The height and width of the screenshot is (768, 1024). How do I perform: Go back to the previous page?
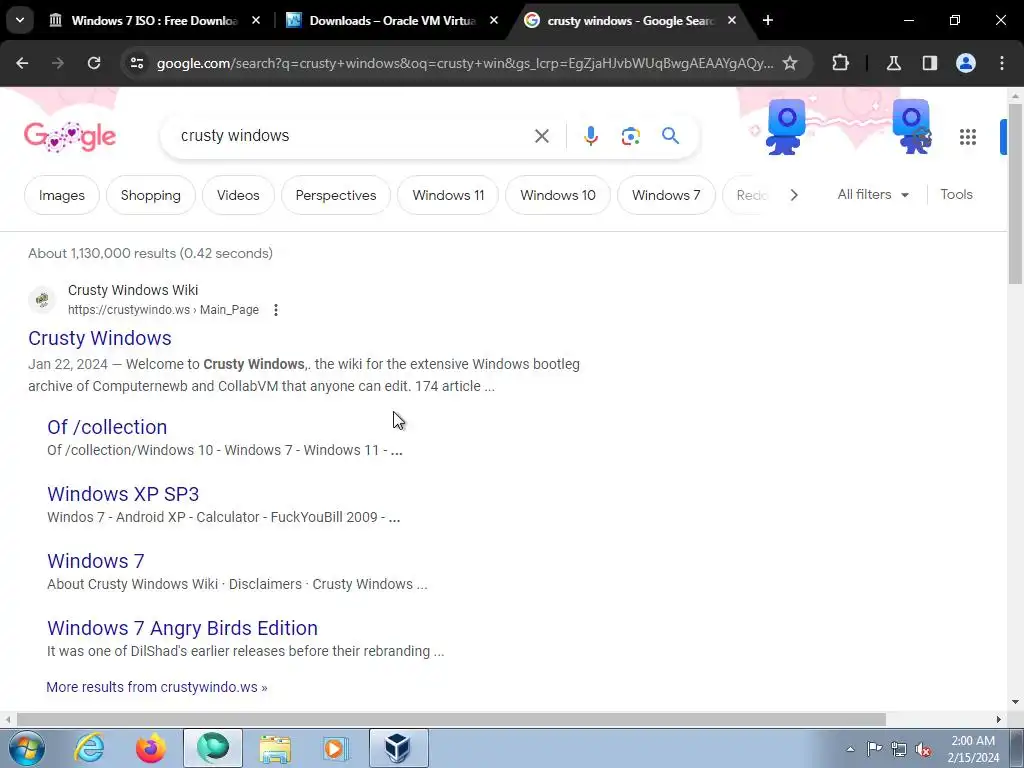[x=22, y=63]
